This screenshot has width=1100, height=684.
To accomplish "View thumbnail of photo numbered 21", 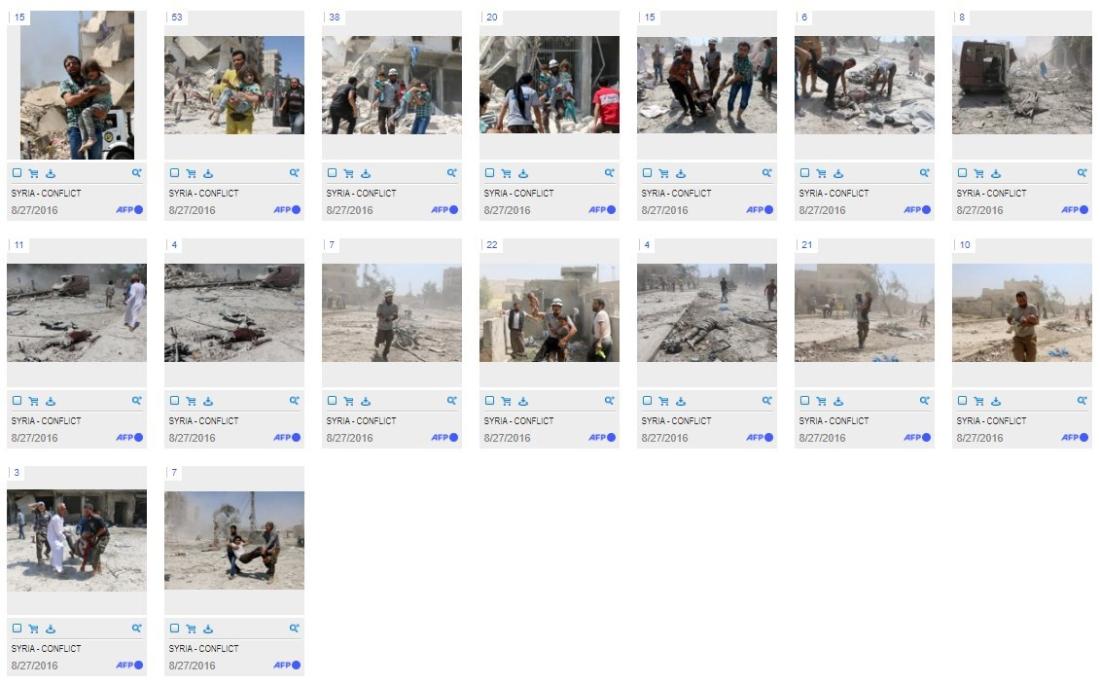I will point(864,313).
